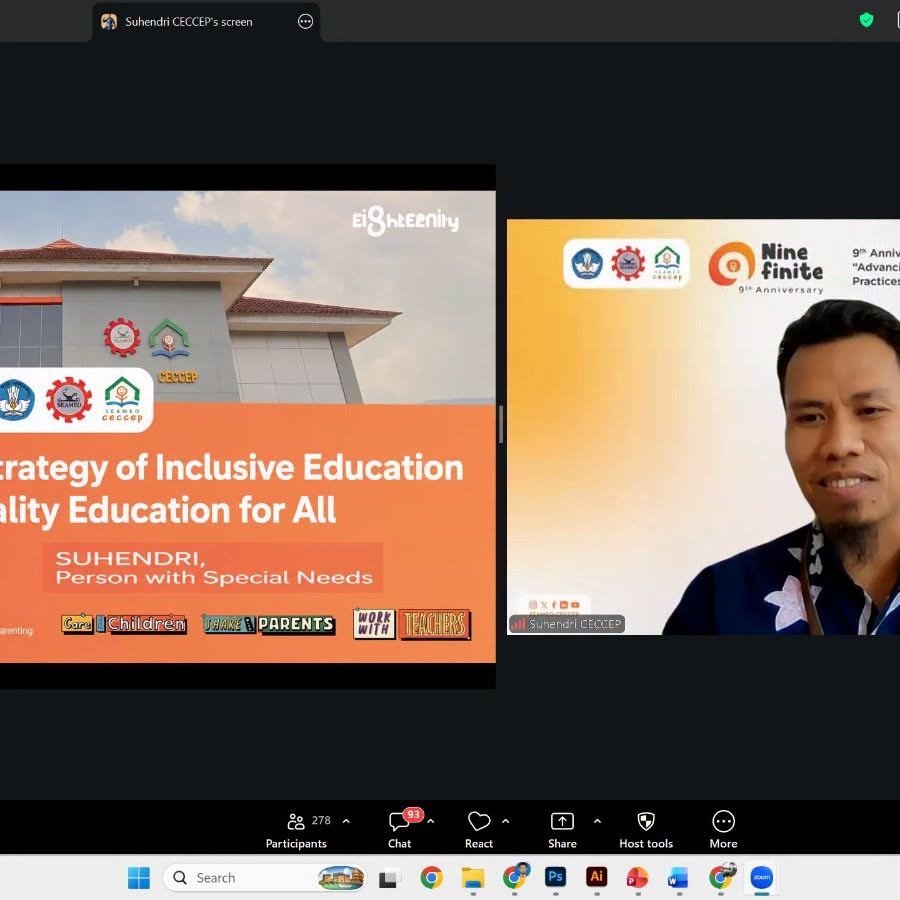Open Task View on the taskbar
The image size is (900, 900).
pos(390,878)
